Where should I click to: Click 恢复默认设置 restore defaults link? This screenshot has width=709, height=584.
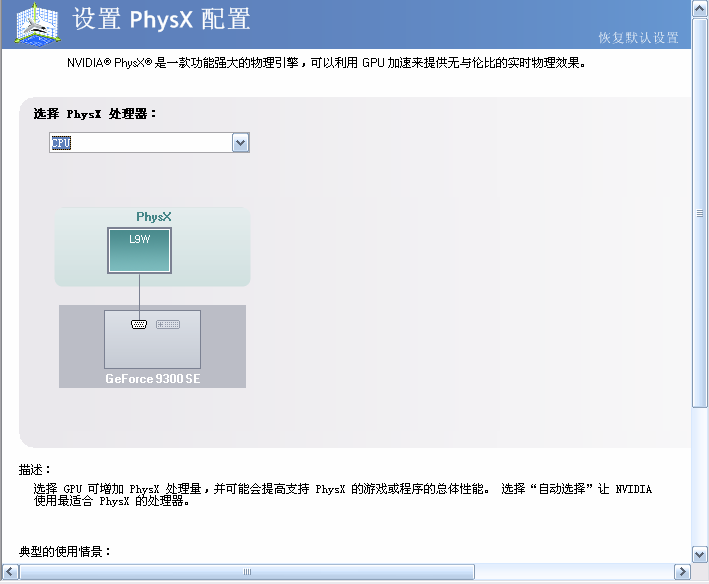coord(638,38)
